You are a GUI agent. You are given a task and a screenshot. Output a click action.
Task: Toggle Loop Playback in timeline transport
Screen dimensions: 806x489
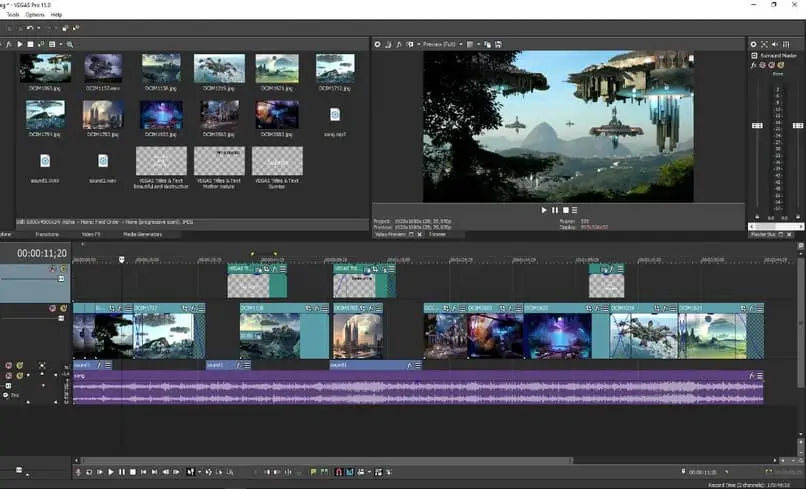click(x=89, y=472)
